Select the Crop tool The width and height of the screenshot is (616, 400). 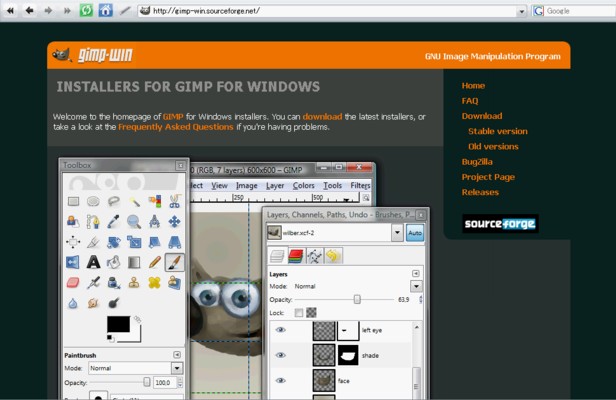93,242
